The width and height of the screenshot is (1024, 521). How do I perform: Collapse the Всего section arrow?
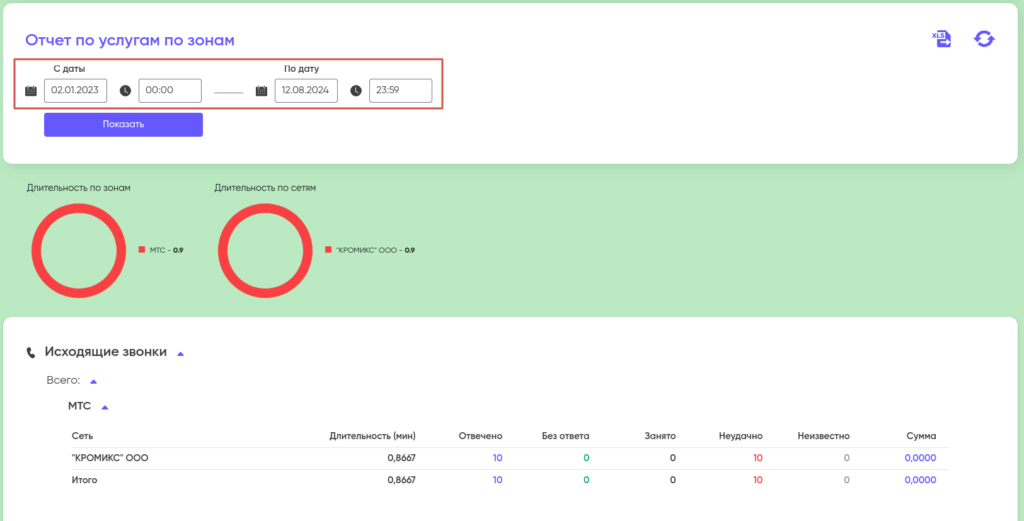click(93, 381)
